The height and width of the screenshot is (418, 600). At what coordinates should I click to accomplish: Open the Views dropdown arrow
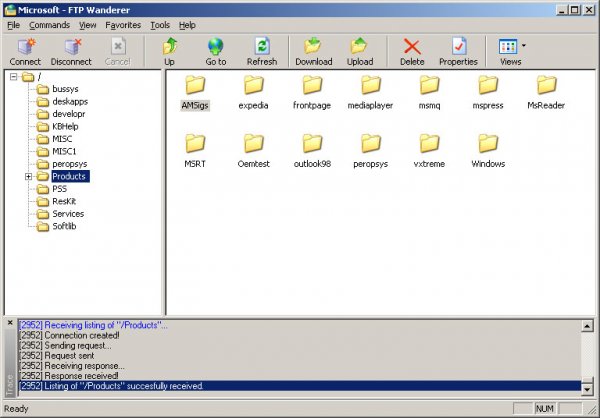[x=524, y=46]
